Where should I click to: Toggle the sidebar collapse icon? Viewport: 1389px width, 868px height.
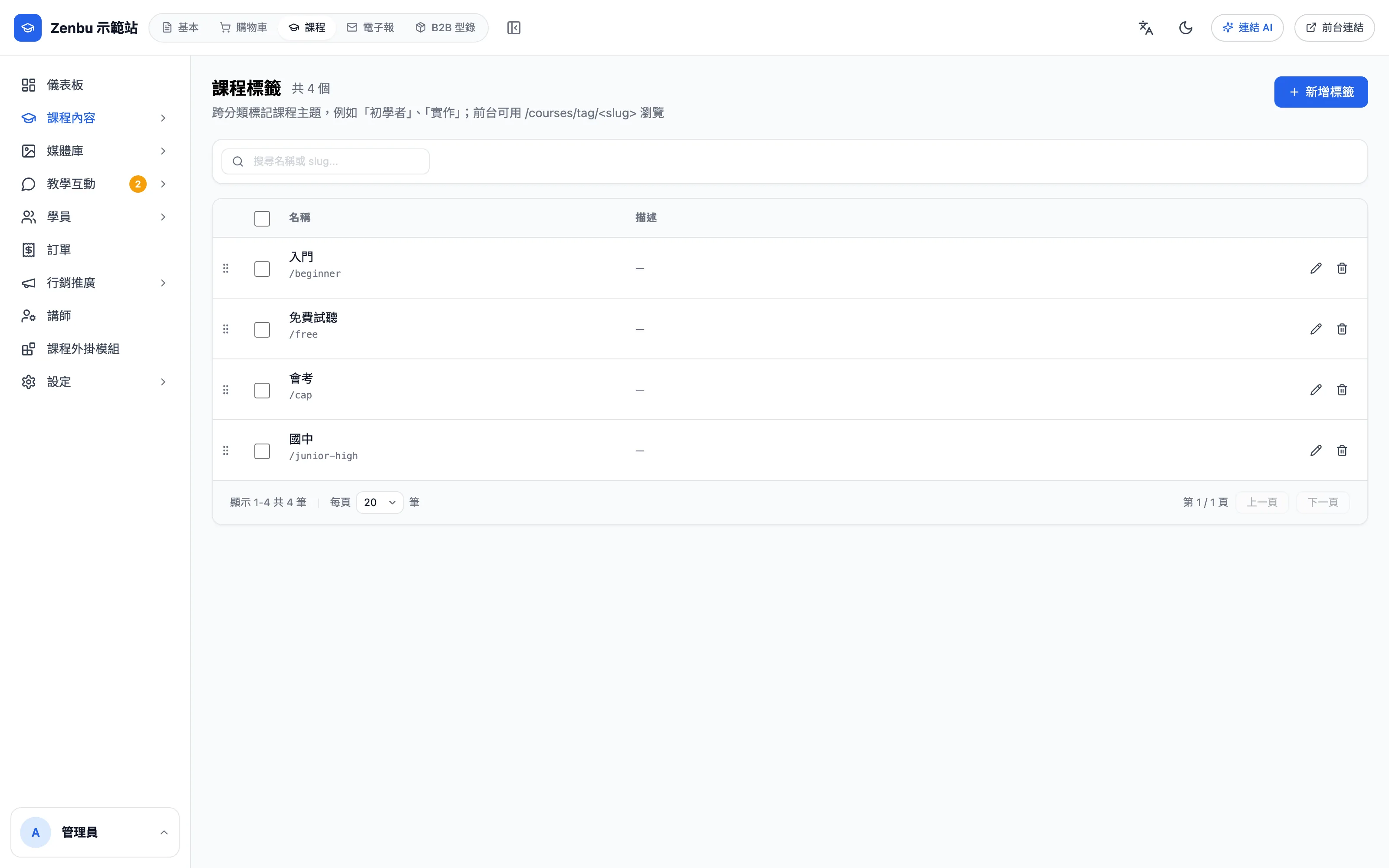[x=513, y=27]
